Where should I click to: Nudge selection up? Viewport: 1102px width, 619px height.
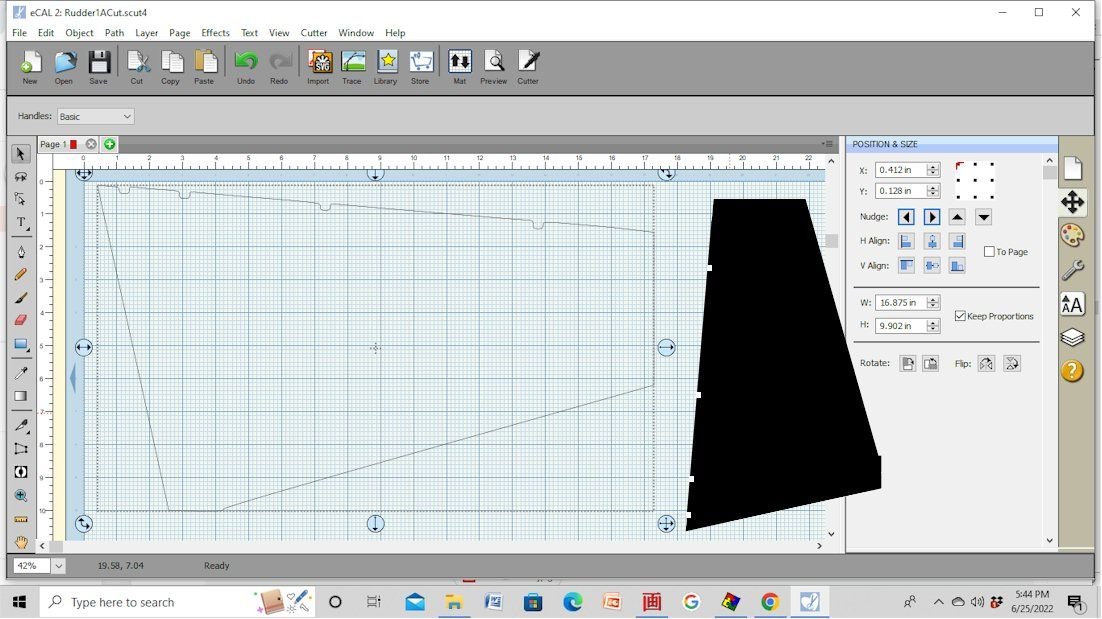coord(957,217)
